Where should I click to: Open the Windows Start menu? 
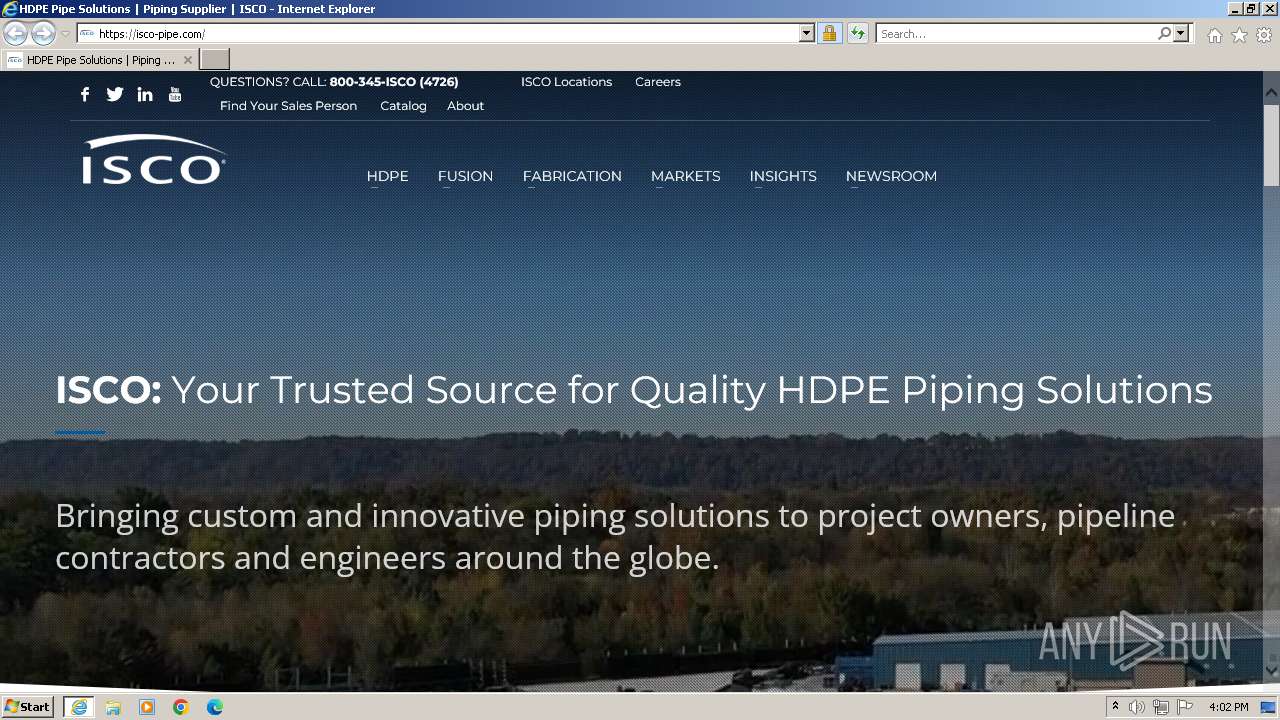[x=27, y=707]
